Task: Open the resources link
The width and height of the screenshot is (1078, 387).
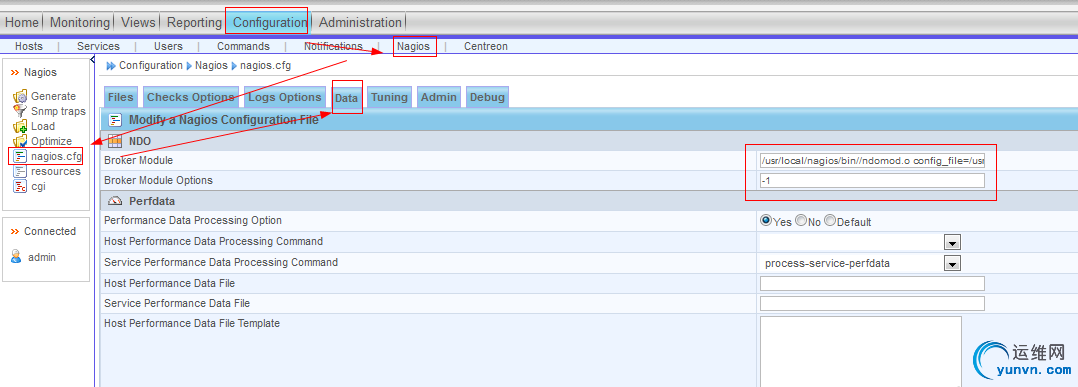Action: coord(56,172)
